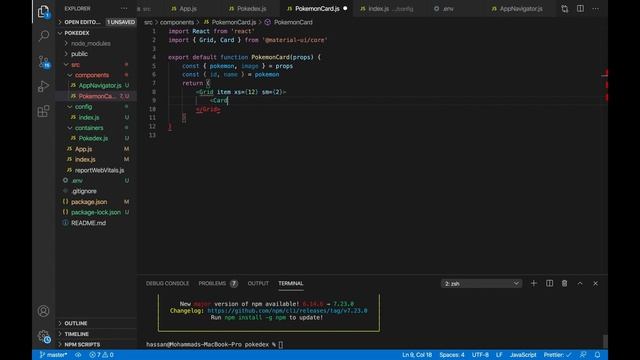Click Ln 9, Col 18 cursor position

pyautogui.click(x=417, y=355)
